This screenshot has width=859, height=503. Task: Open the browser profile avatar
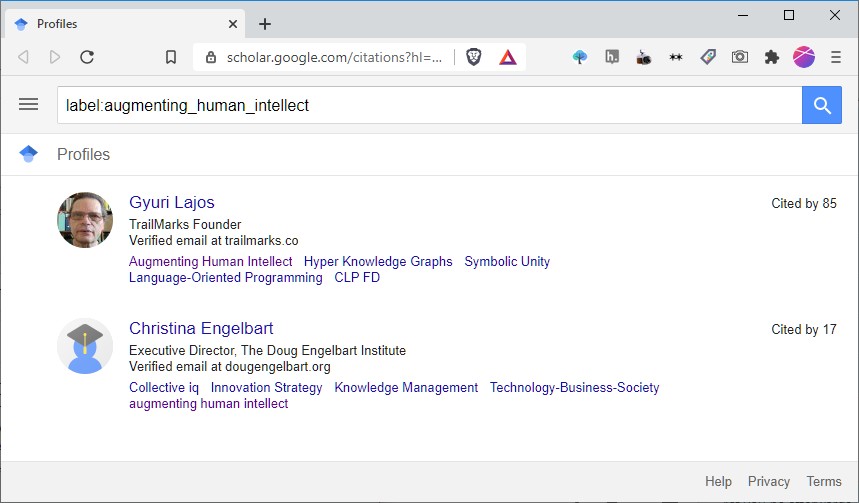(804, 57)
